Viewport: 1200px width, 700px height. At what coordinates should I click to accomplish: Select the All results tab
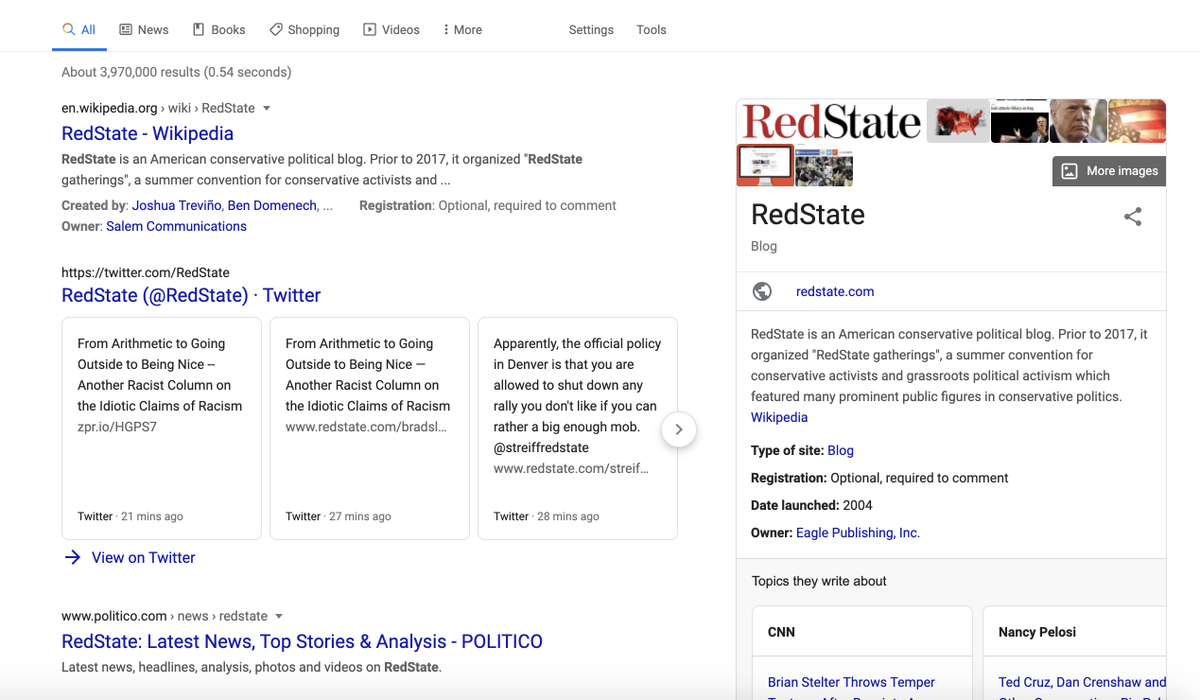pyautogui.click(x=79, y=30)
